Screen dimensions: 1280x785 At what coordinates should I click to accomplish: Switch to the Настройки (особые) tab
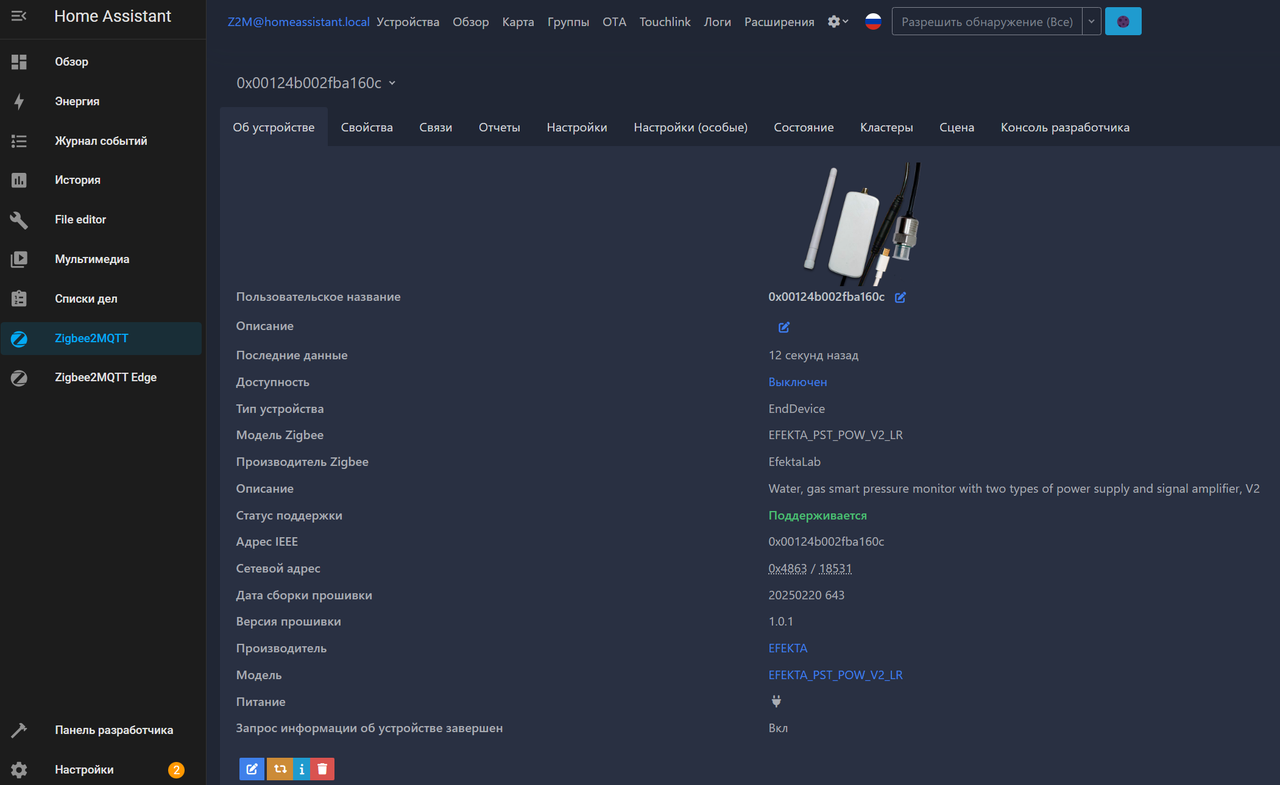click(691, 127)
